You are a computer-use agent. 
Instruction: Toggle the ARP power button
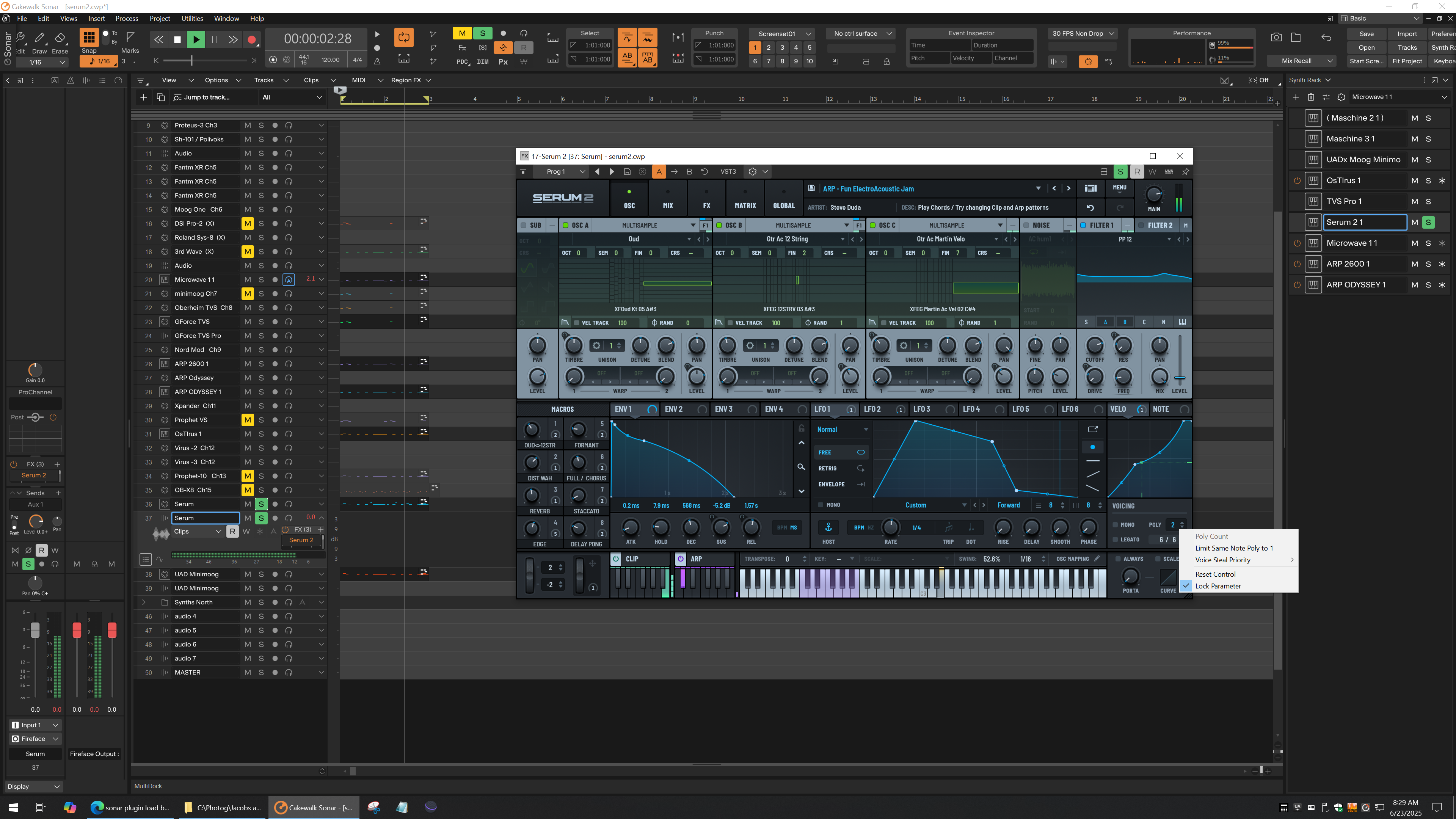[x=681, y=559]
